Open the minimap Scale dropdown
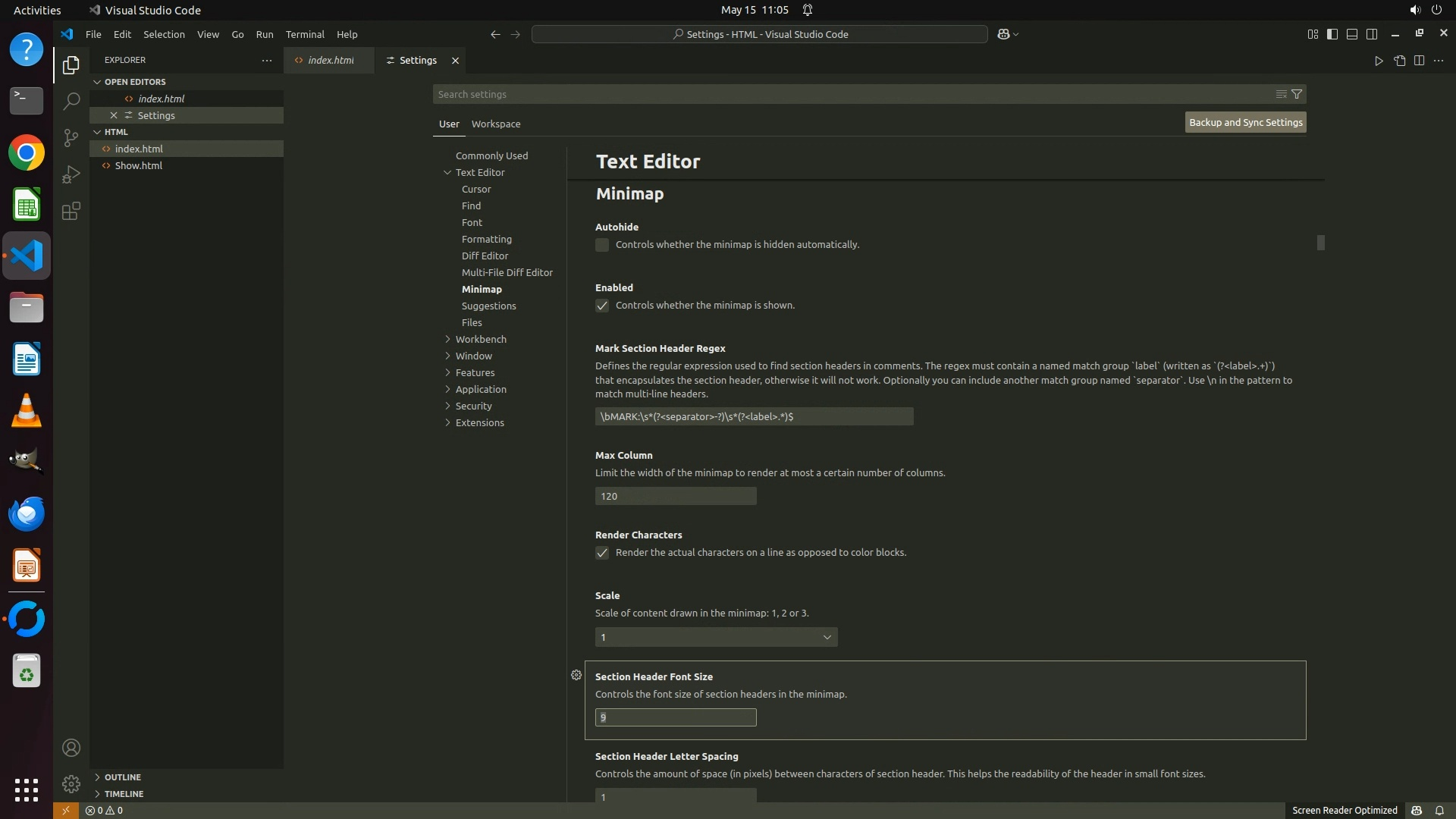 (x=716, y=637)
